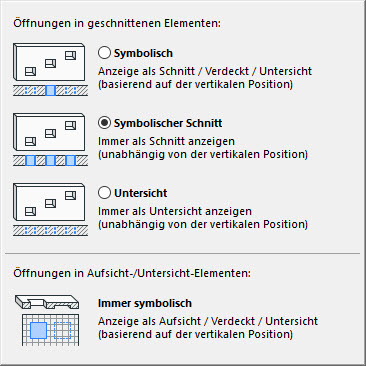Click 'Immer als Untersicht anzeigen' description
This screenshot has width=366, height=366.
(x=175, y=211)
